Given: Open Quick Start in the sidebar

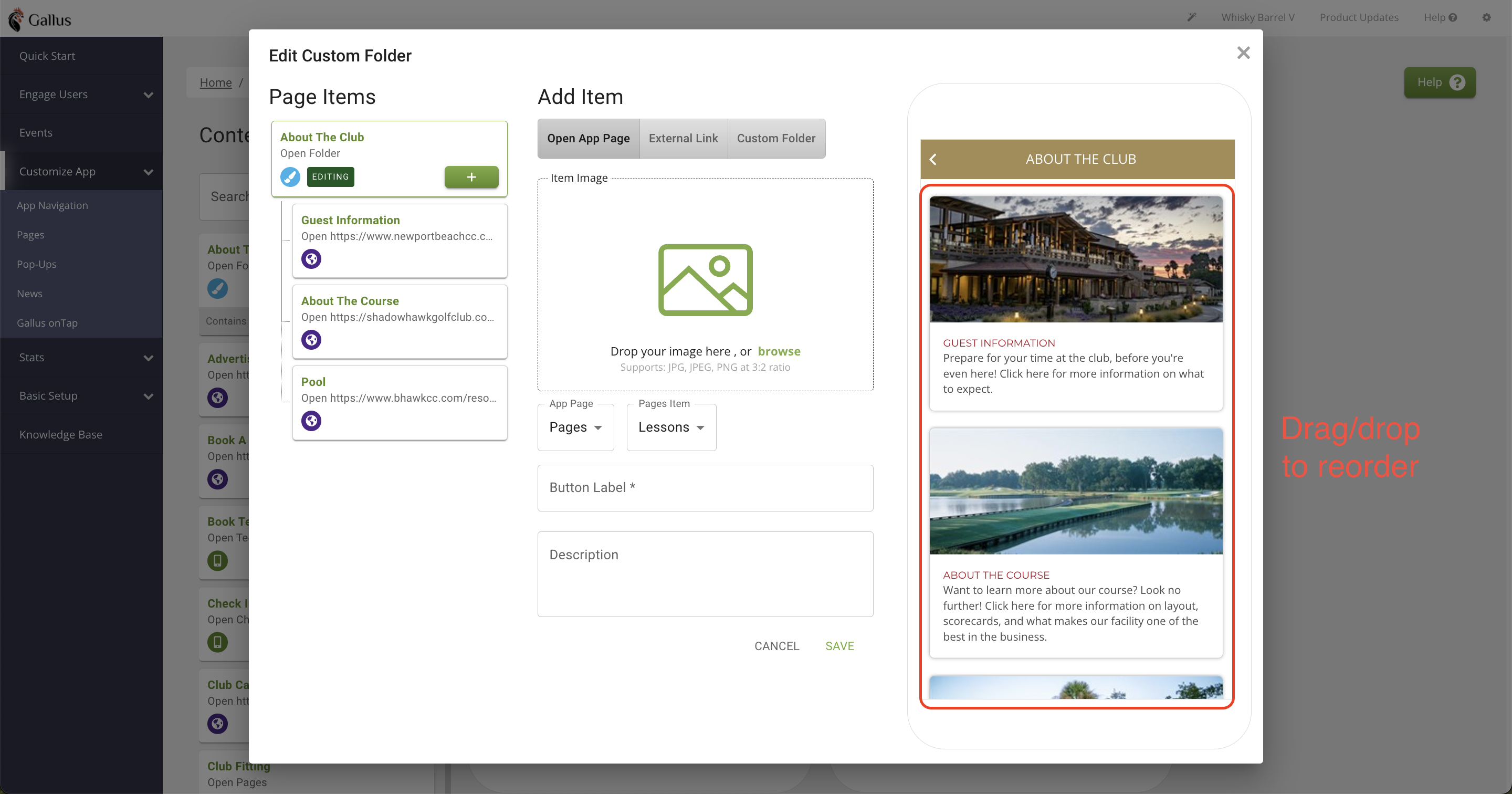Looking at the screenshot, I should 81,56.
